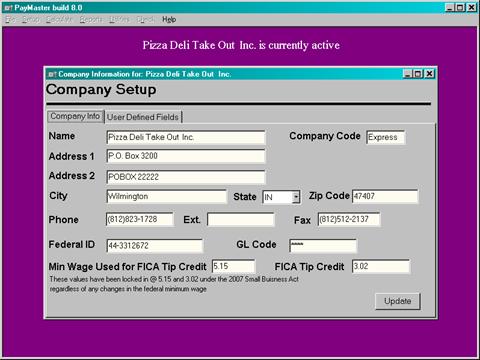Focus the Federal ID field
Screen dimensions: 480x360
click(154, 246)
